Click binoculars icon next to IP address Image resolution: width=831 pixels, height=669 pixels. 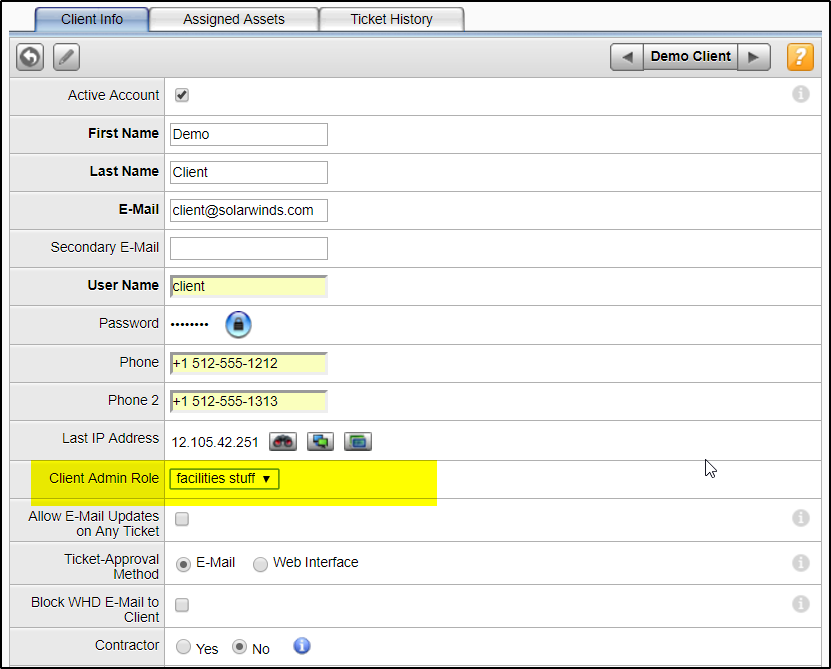pos(283,441)
